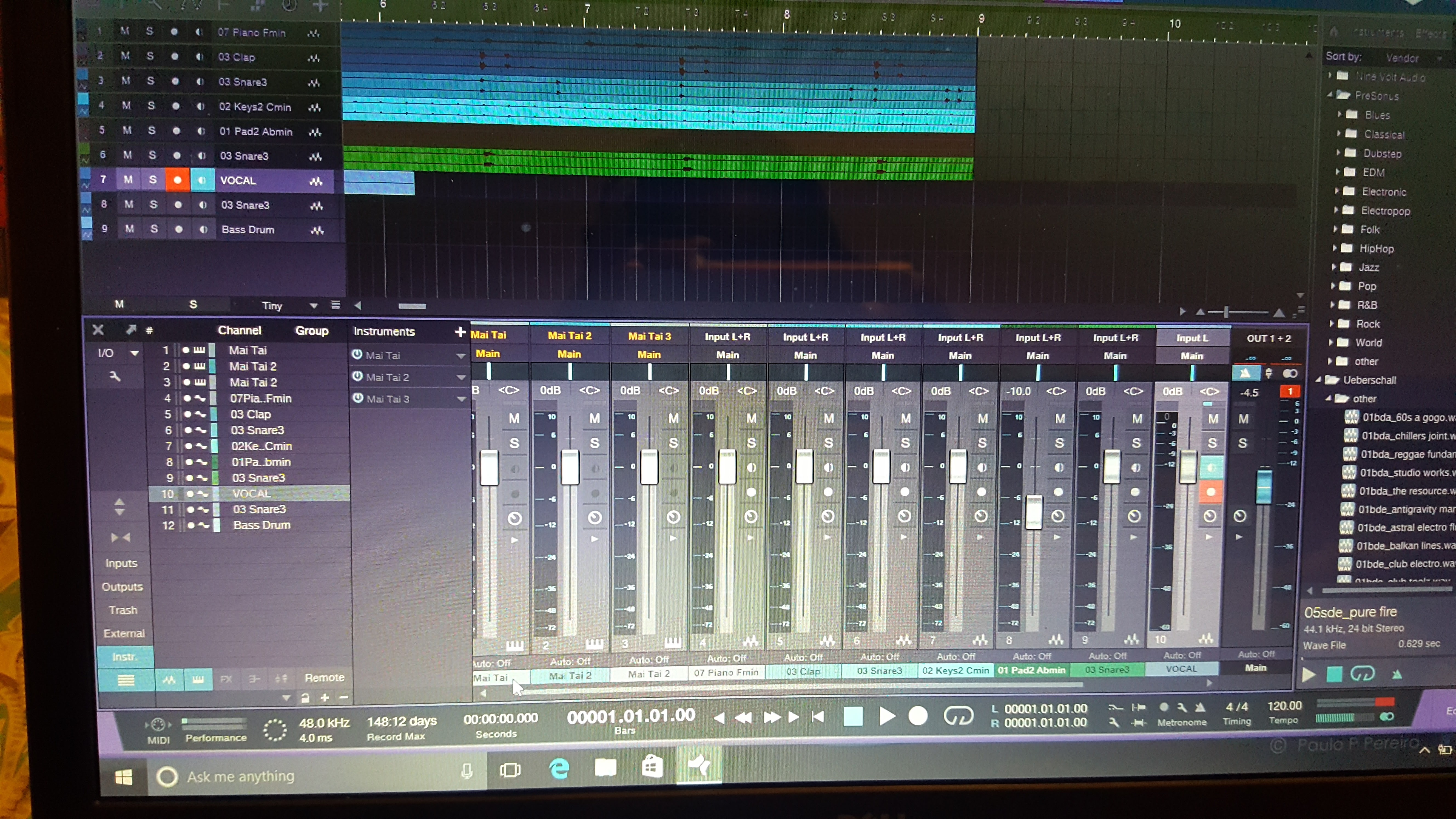Screen dimensions: 1456x819
Task: Show the External section in mixer
Action: [124, 633]
